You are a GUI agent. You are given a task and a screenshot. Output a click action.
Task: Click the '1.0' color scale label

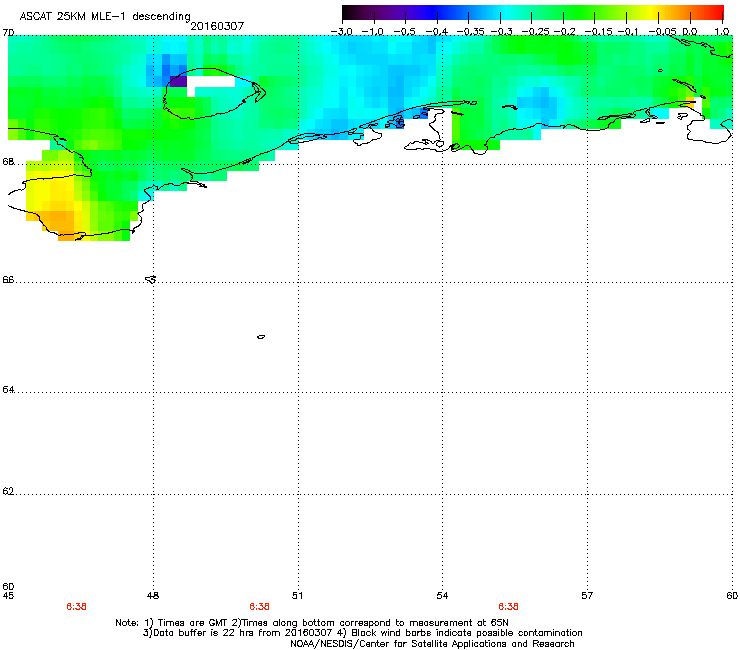[x=722, y=31]
